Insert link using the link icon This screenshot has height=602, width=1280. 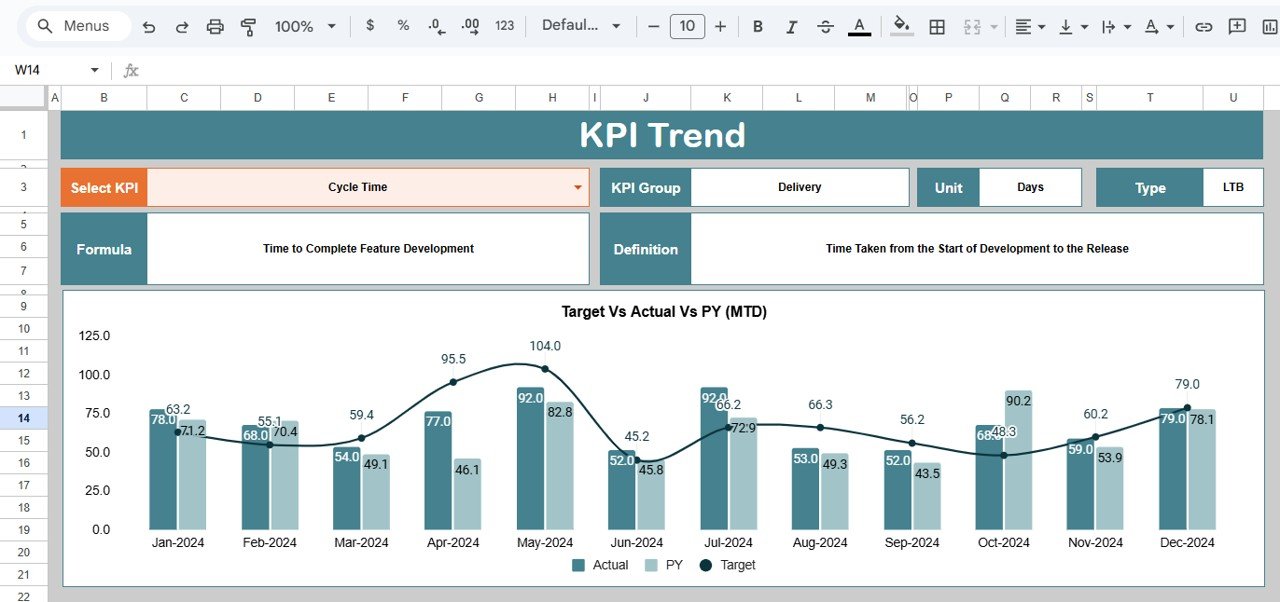pos(1204,27)
